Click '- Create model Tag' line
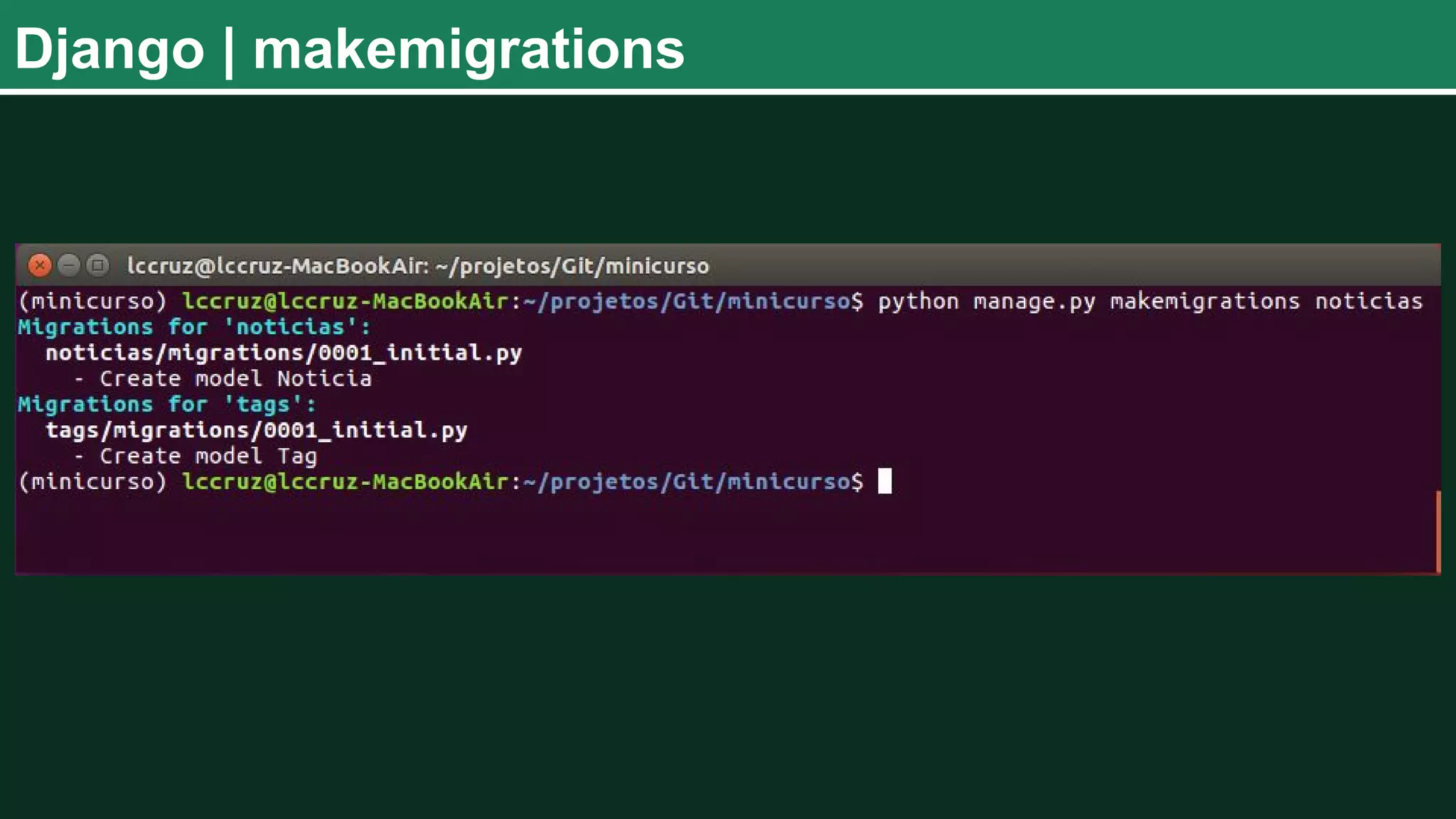This screenshot has width=1456, height=819. click(196, 456)
